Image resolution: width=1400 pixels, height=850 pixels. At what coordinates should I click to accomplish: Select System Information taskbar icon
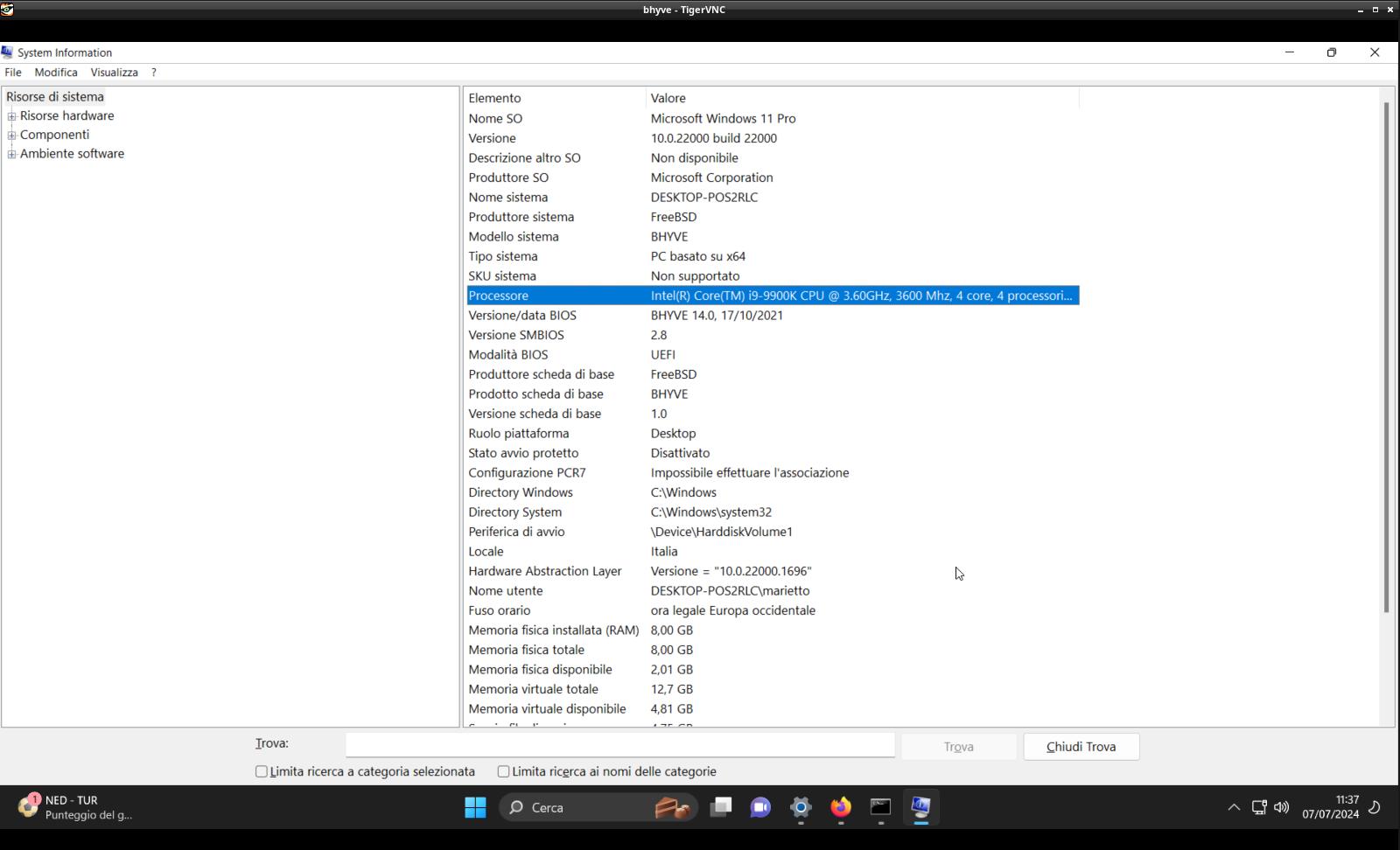920,807
